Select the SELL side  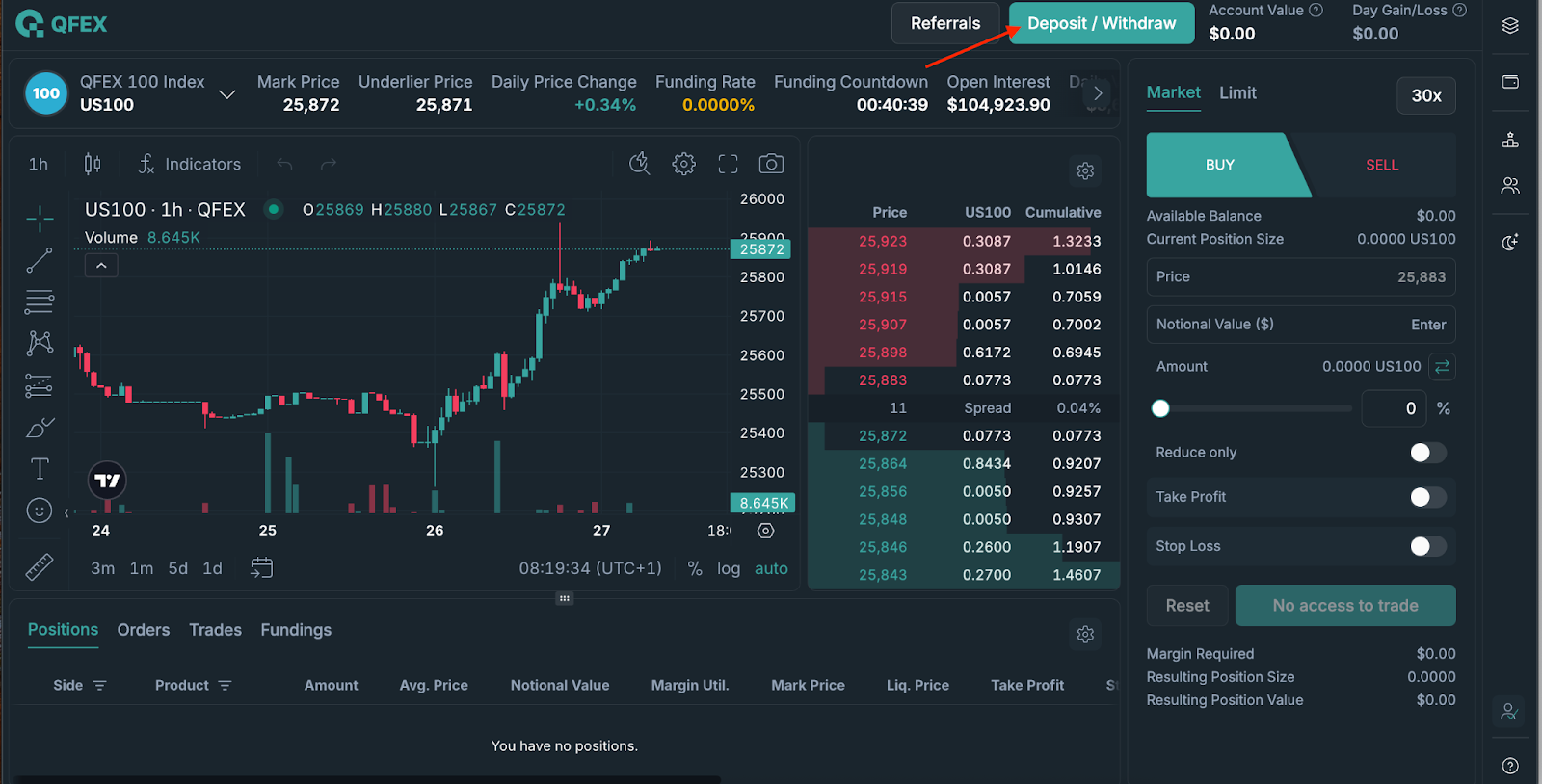pos(1381,165)
